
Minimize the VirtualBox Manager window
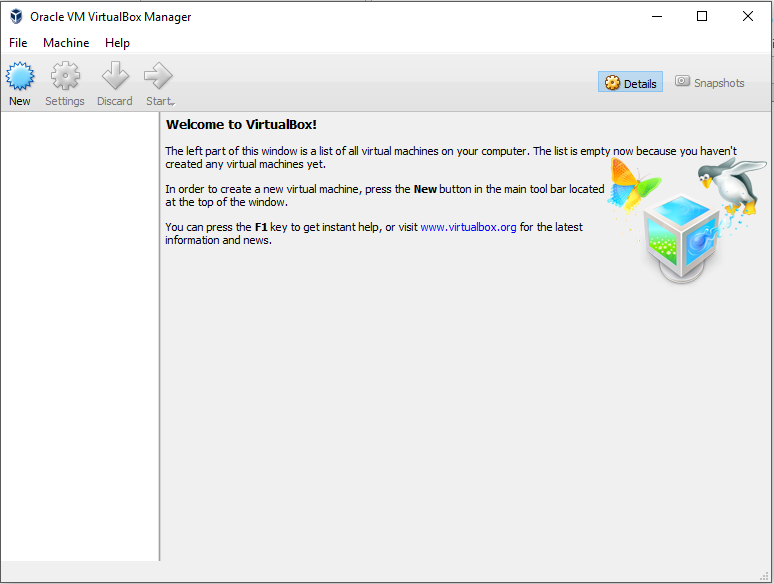657,16
